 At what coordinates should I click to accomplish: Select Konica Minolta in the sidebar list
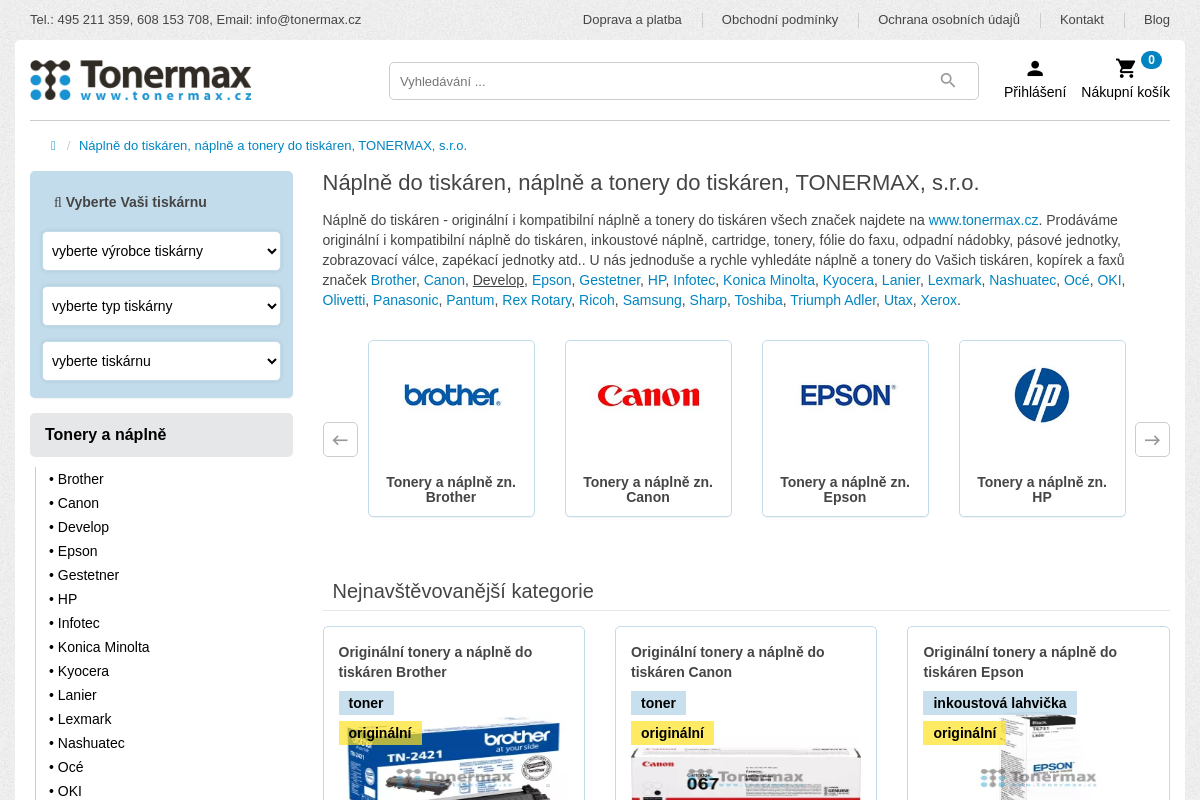tap(103, 647)
